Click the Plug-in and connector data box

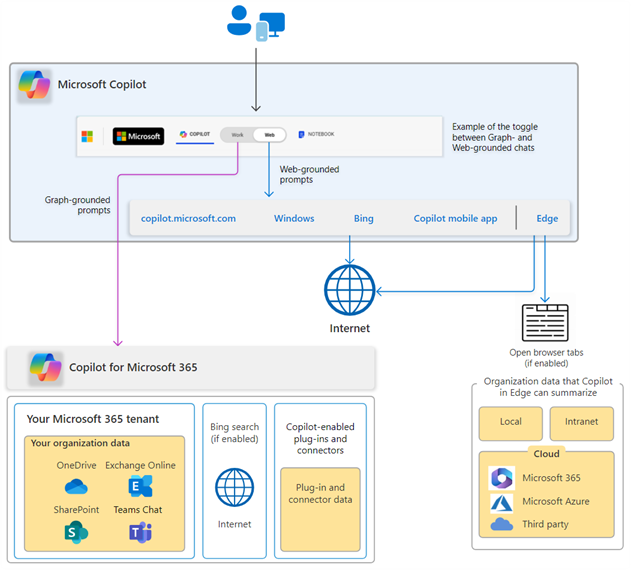pyautogui.click(x=320, y=509)
